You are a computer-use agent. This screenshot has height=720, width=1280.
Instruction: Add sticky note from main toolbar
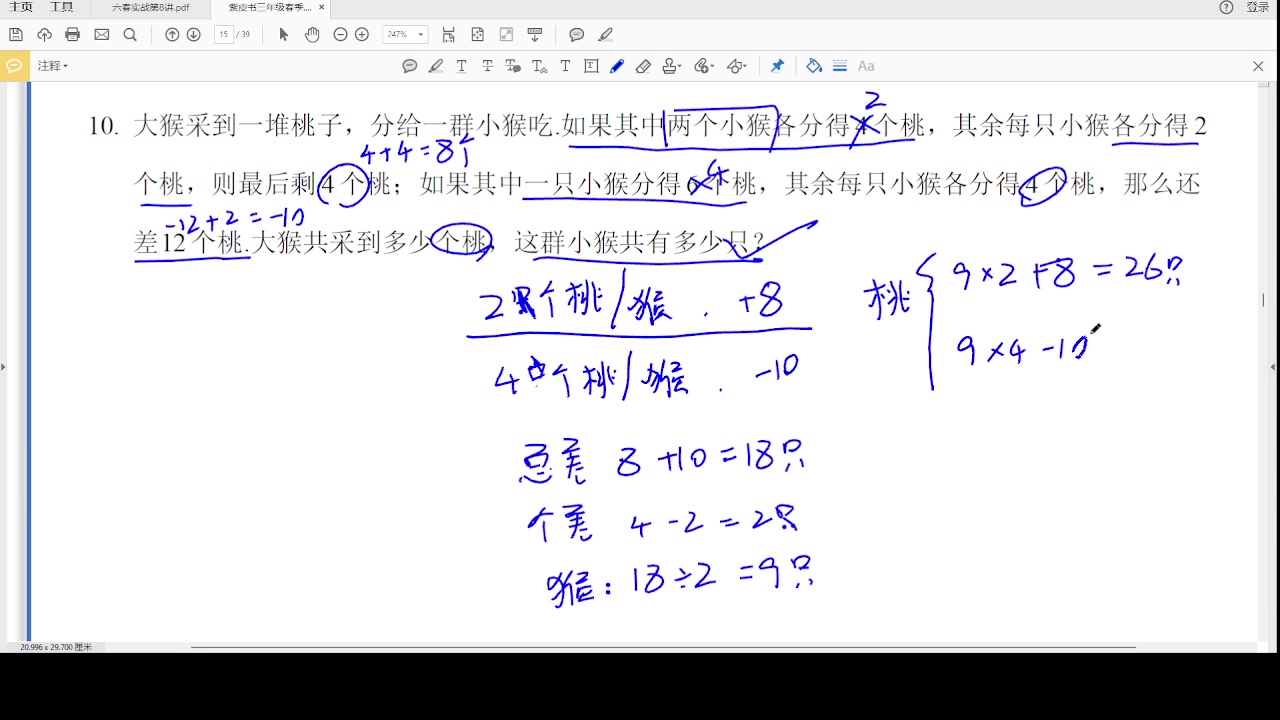coord(577,35)
